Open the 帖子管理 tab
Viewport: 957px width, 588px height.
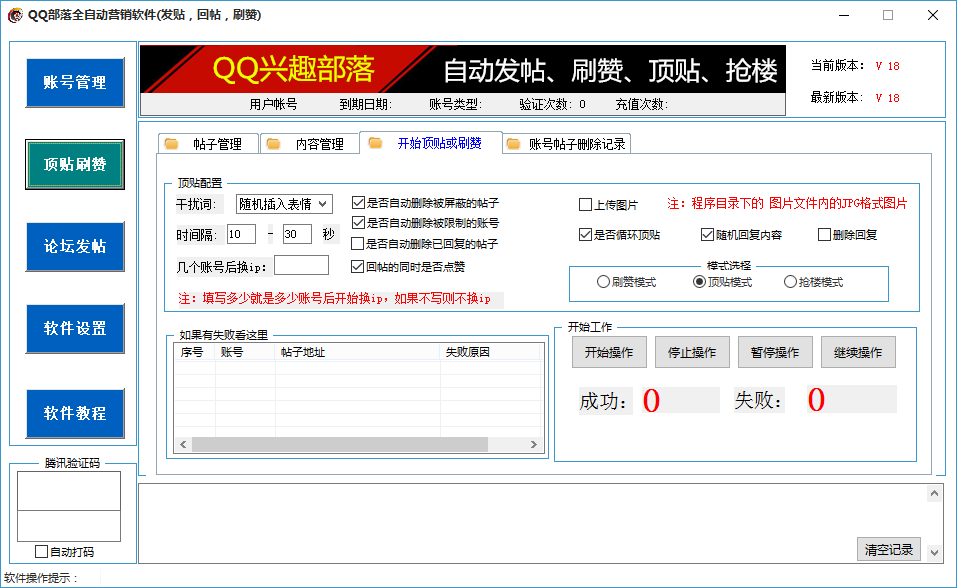coord(208,143)
